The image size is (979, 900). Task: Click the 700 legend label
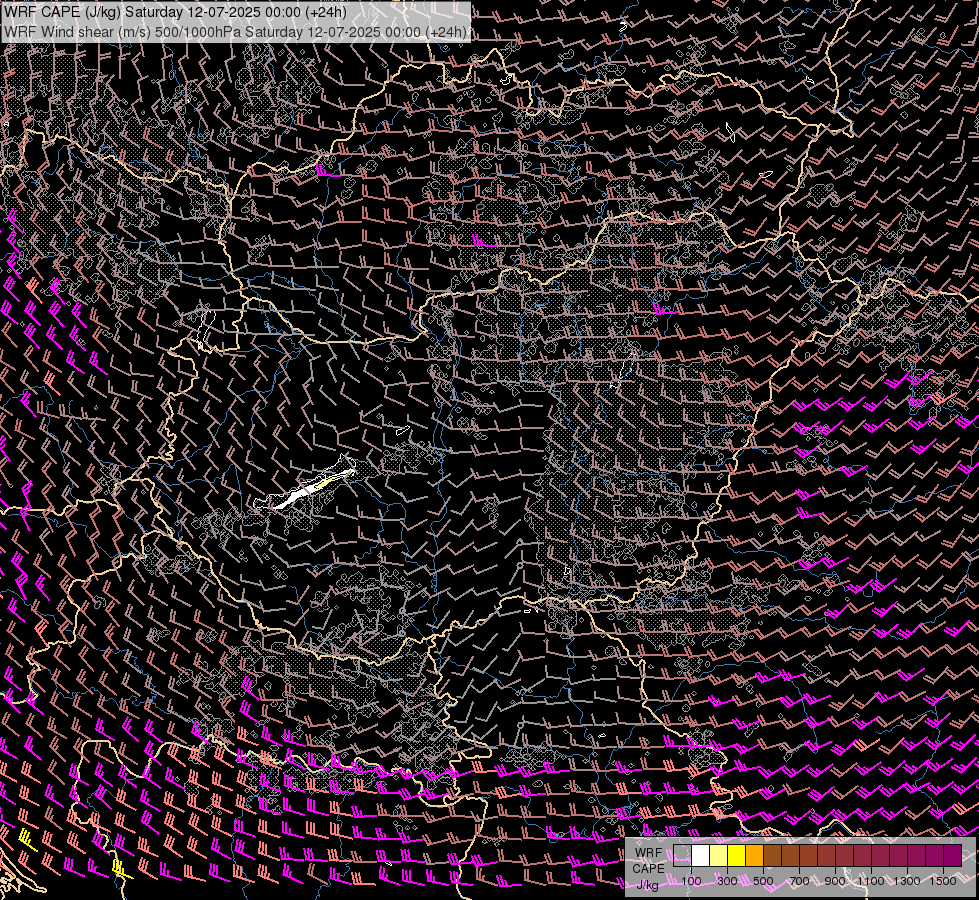(x=799, y=881)
